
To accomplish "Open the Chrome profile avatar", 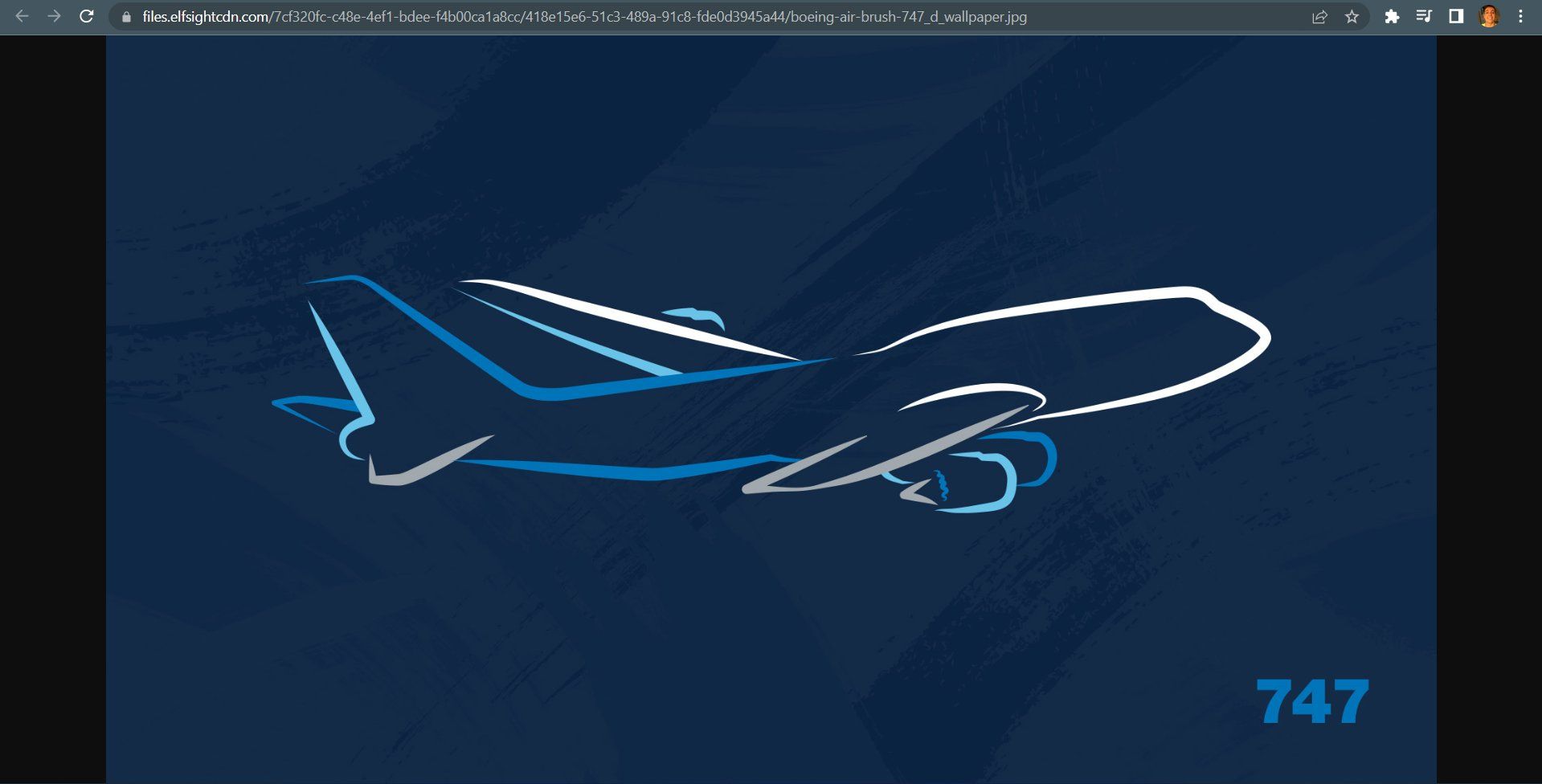I will click(1489, 17).
